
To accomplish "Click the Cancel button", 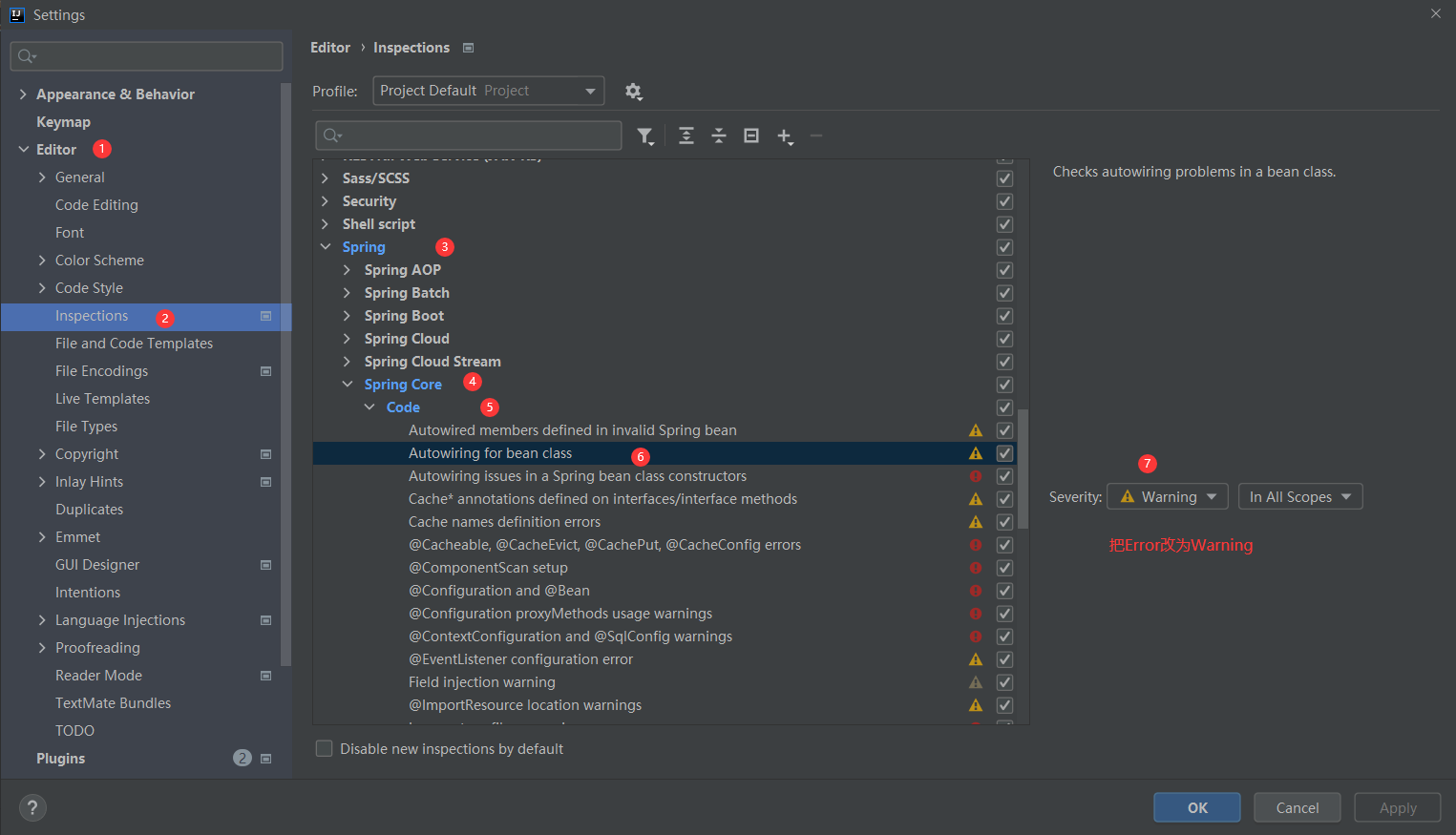I will [1298, 807].
